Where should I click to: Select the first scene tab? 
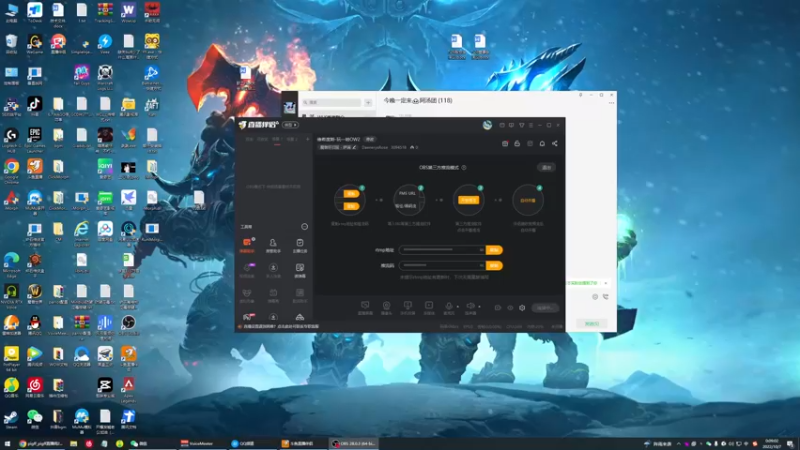click(249, 139)
